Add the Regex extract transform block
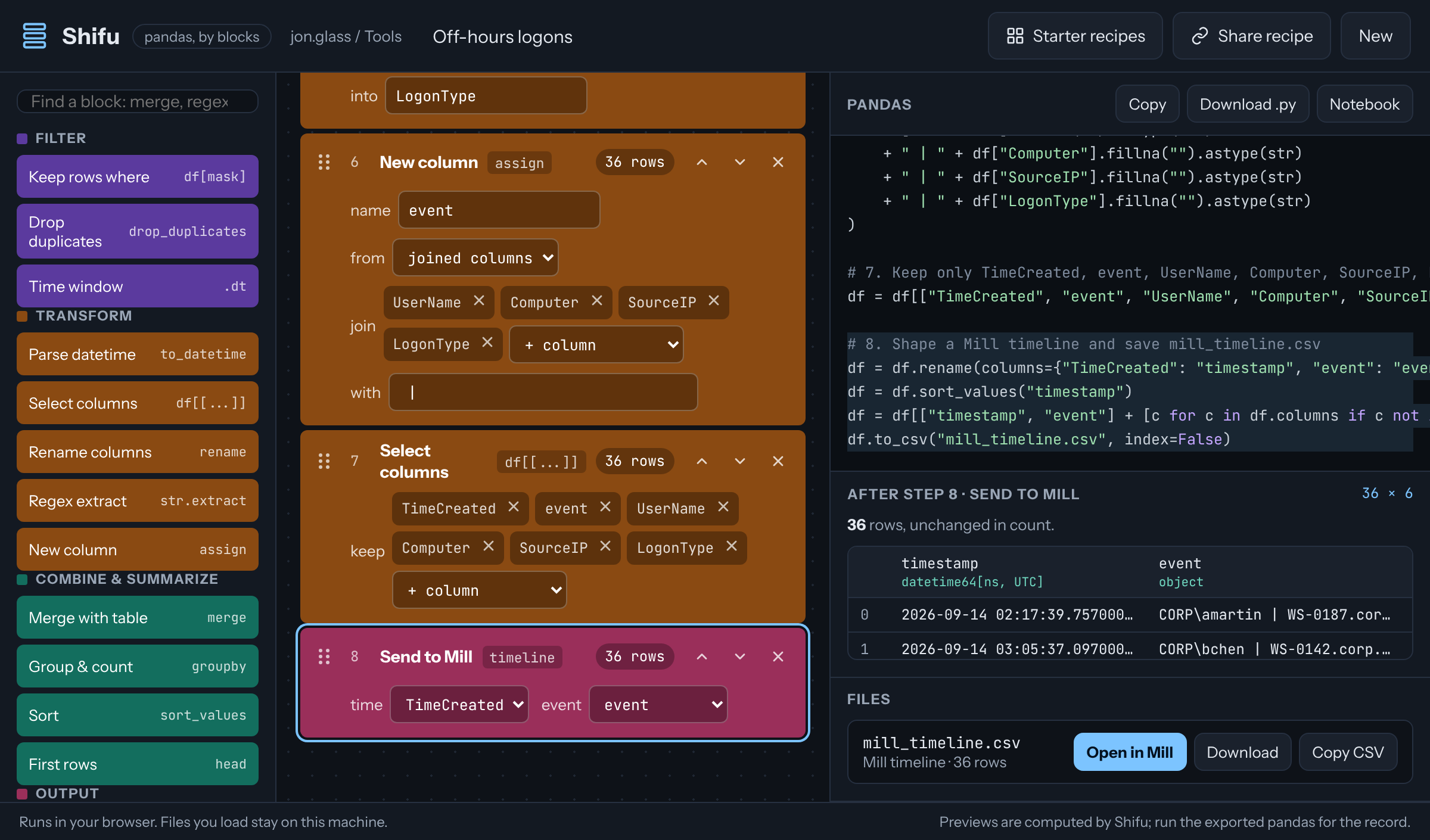This screenshot has width=1430, height=840. tap(138, 501)
